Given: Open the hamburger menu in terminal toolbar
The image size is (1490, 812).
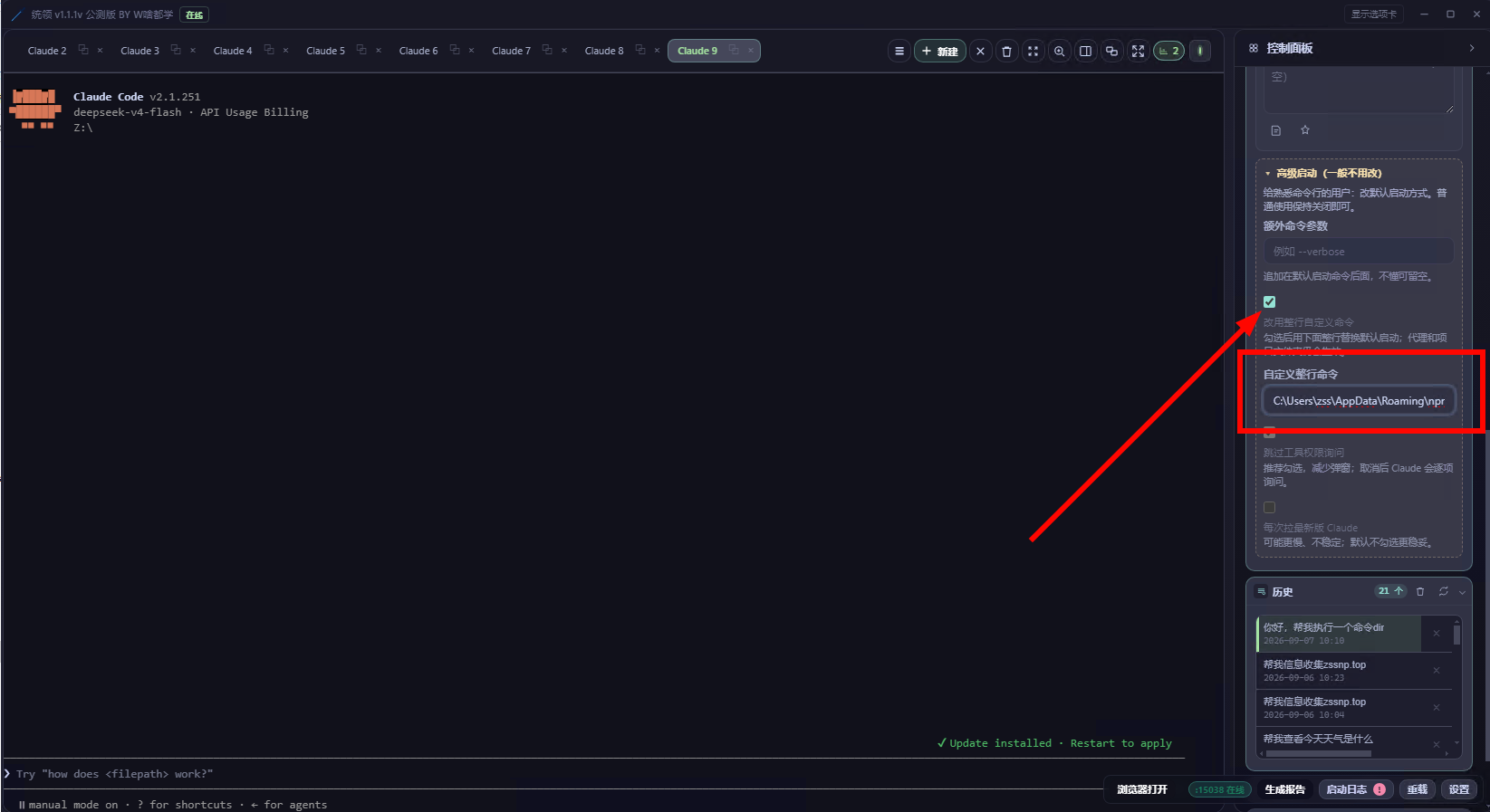Looking at the screenshot, I should tap(899, 52).
